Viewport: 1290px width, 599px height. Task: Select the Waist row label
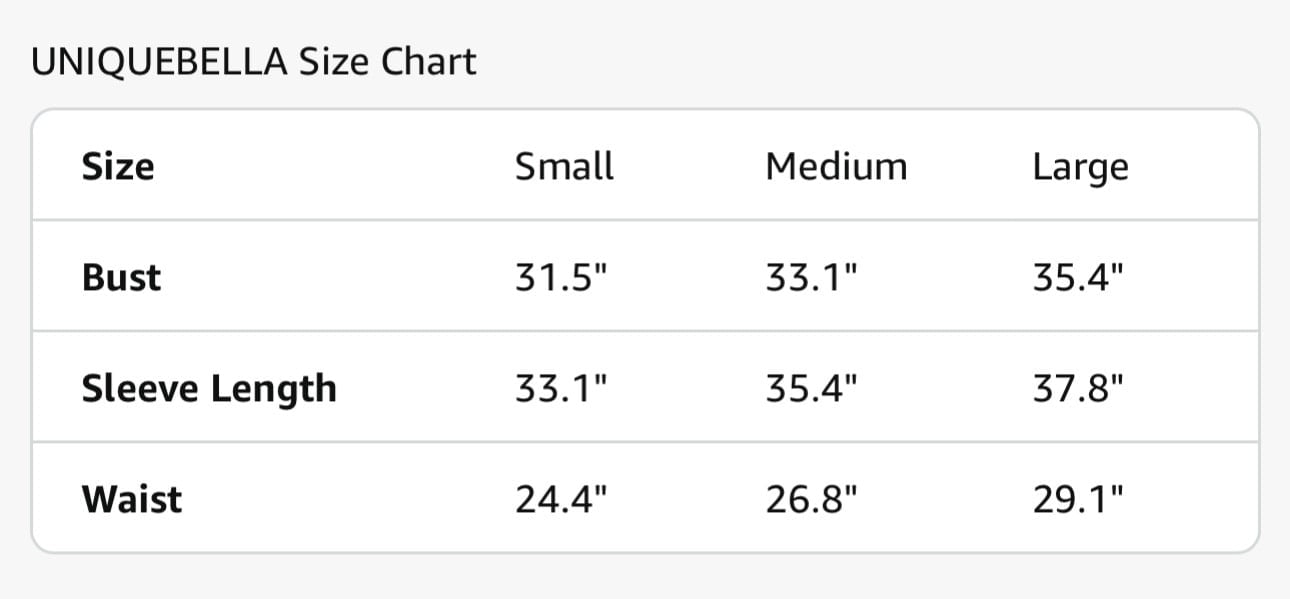coord(132,498)
